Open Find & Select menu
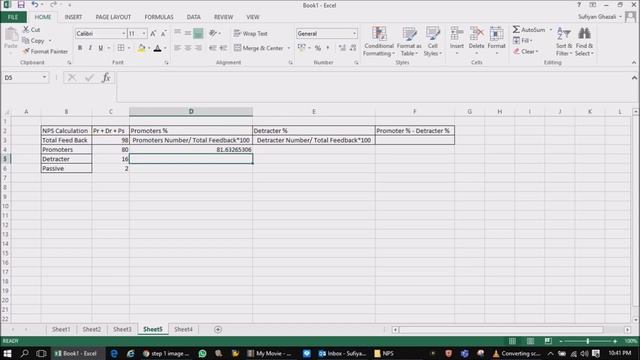The image size is (640, 360). (584, 41)
